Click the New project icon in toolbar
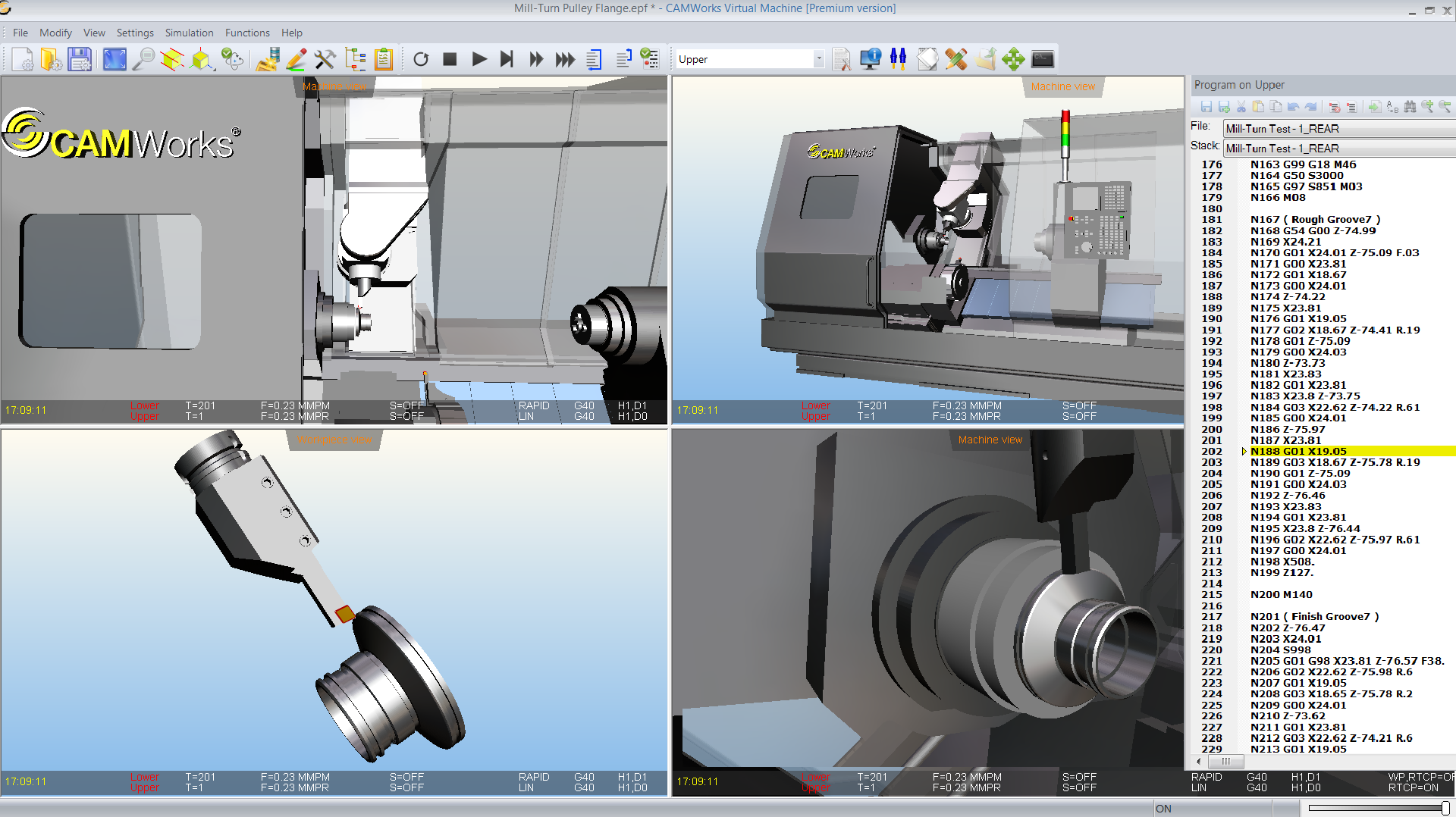1456x817 pixels. click(x=22, y=59)
